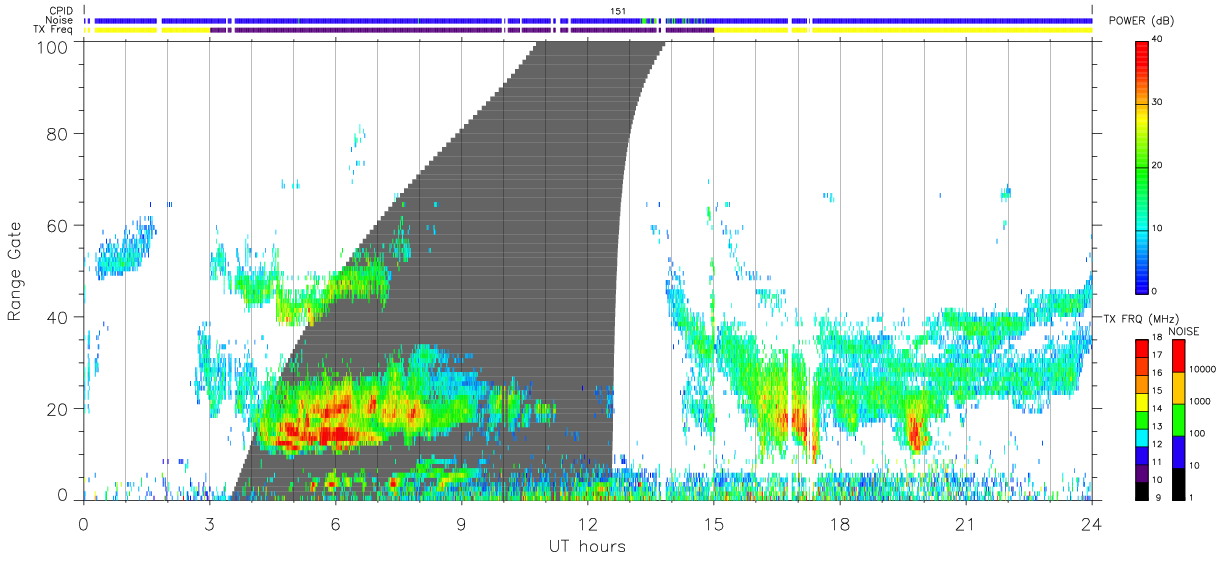Viewport: 1228px width, 567px height.
Task: Pick the black 9 MHz swatch in TX FRQ legend
Action: 1143,490
